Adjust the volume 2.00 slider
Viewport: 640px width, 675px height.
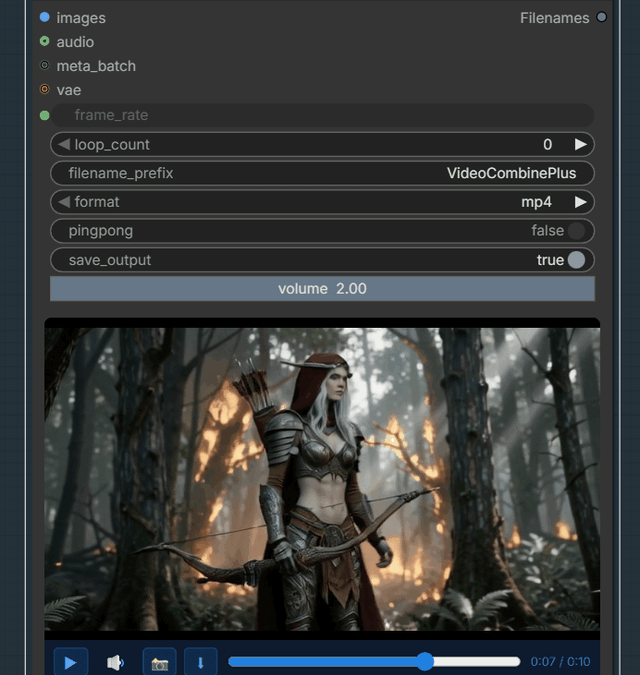pyautogui.click(x=322, y=288)
